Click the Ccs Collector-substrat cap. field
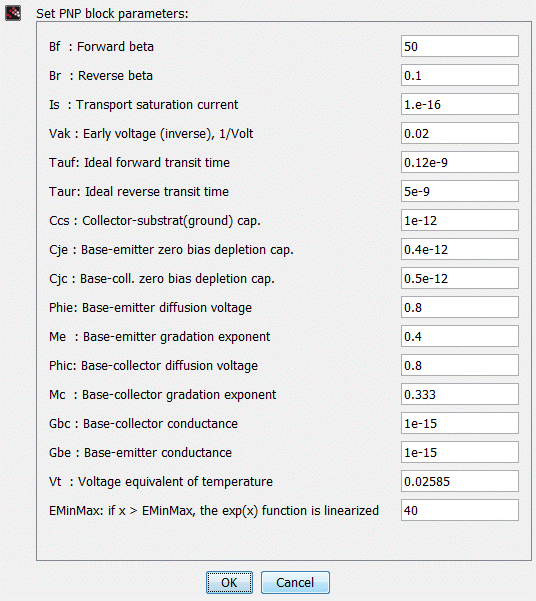The height and width of the screenshot is (601, 536). [x=460, y=220]
